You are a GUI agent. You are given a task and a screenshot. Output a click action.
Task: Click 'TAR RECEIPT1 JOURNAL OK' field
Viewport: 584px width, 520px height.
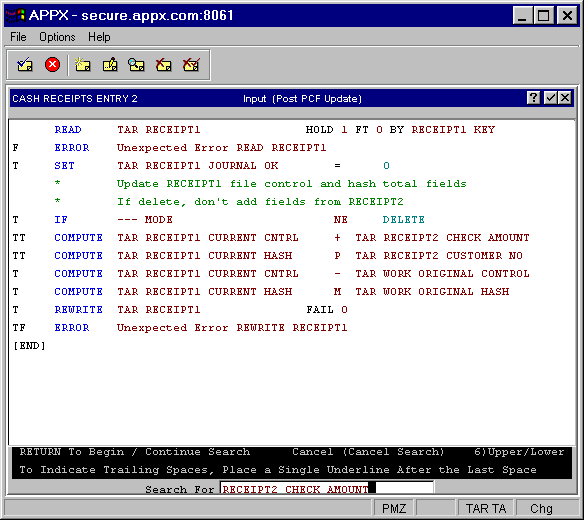[x=197, y=166]
